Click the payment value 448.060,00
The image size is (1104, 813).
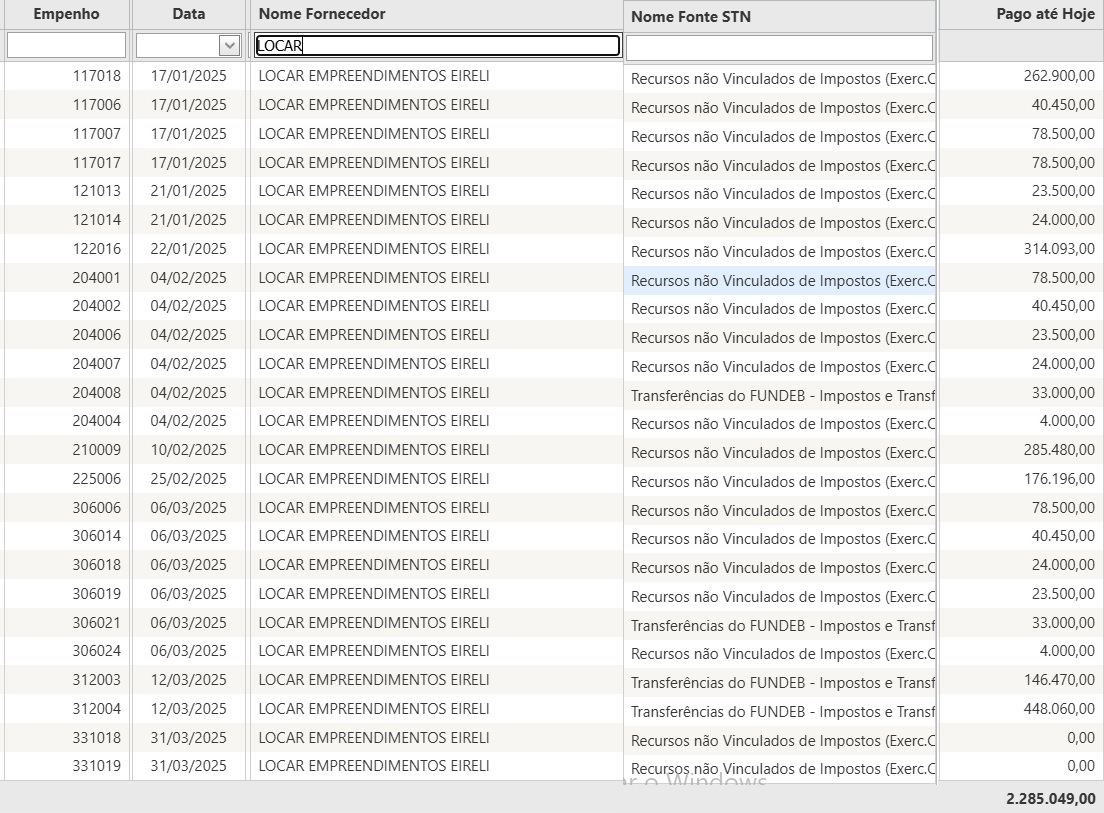point(1058,709)
